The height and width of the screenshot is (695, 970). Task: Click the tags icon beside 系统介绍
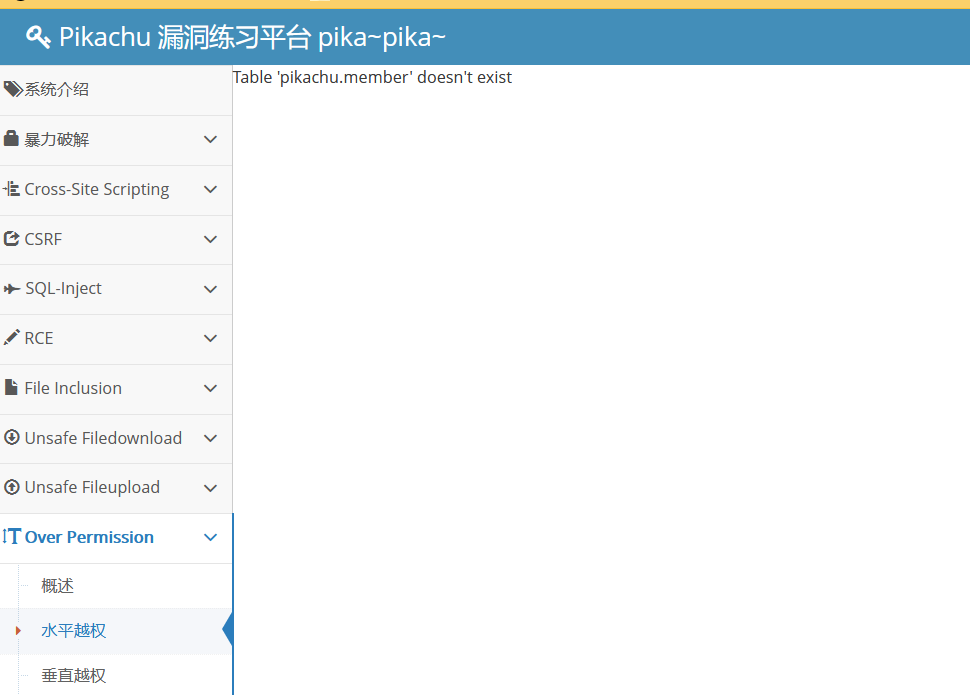[13, 89]
